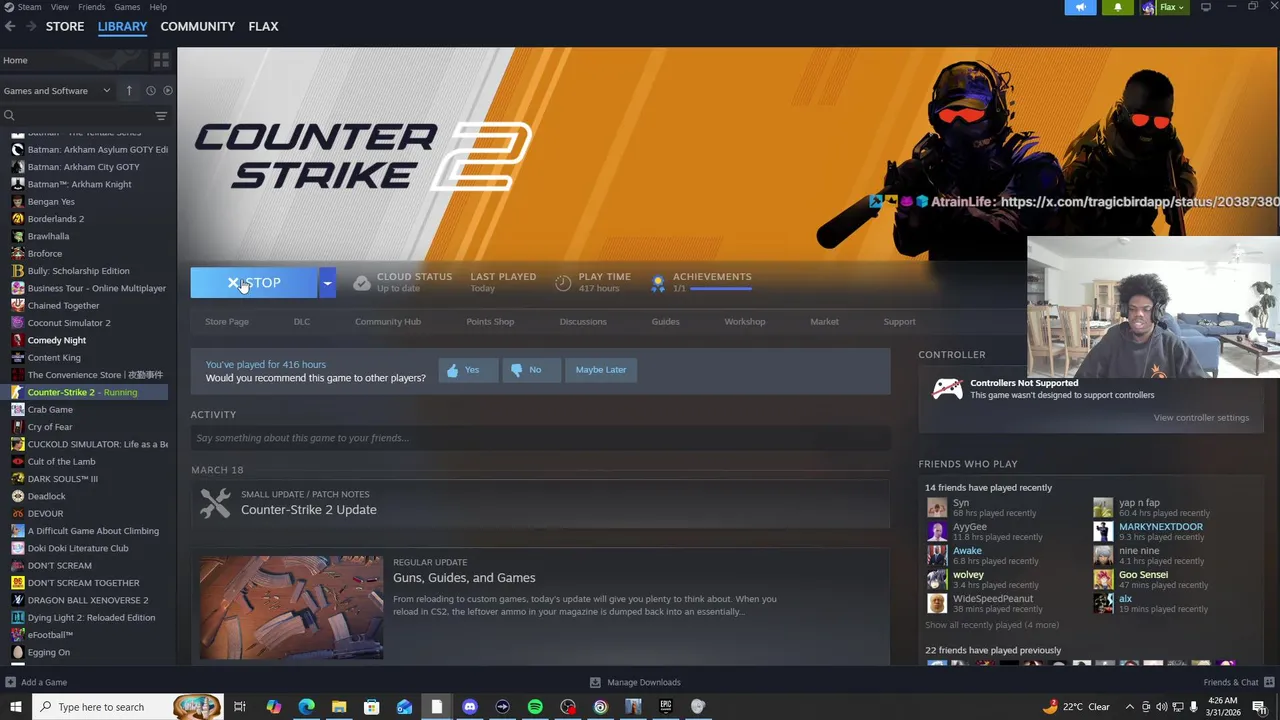Open the Guns, Guides, and Games thumbnail
Image resolution: width=1280 pixels, height=720 pixels.
coord(291,607)
